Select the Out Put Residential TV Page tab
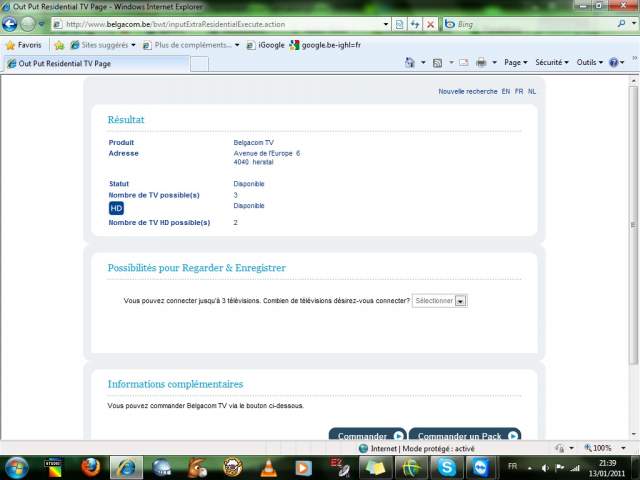The width and height of the screenshot is (640, 480). coord(95,64)
